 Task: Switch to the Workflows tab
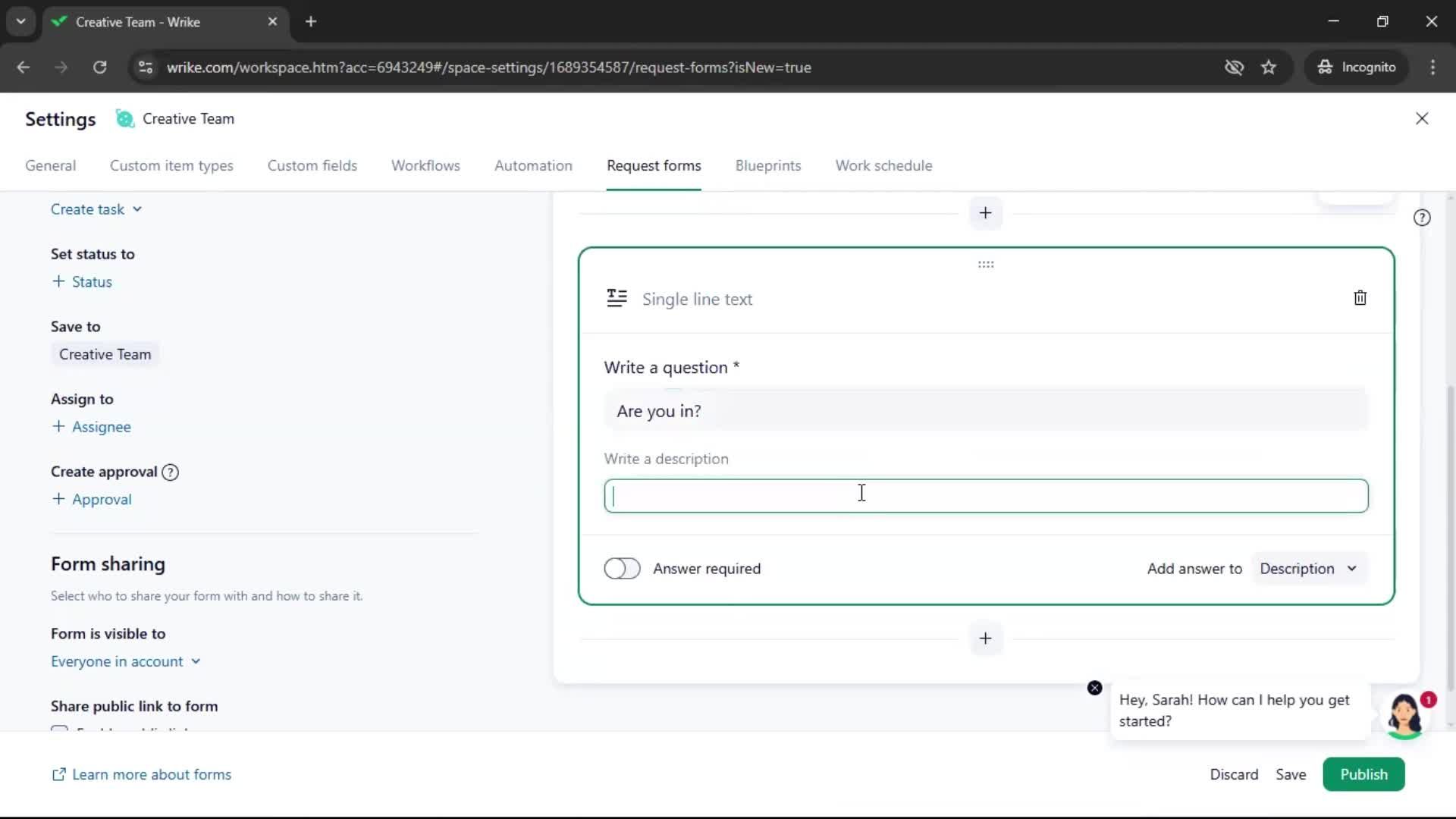pyautogui.click(x=425, y=166)
